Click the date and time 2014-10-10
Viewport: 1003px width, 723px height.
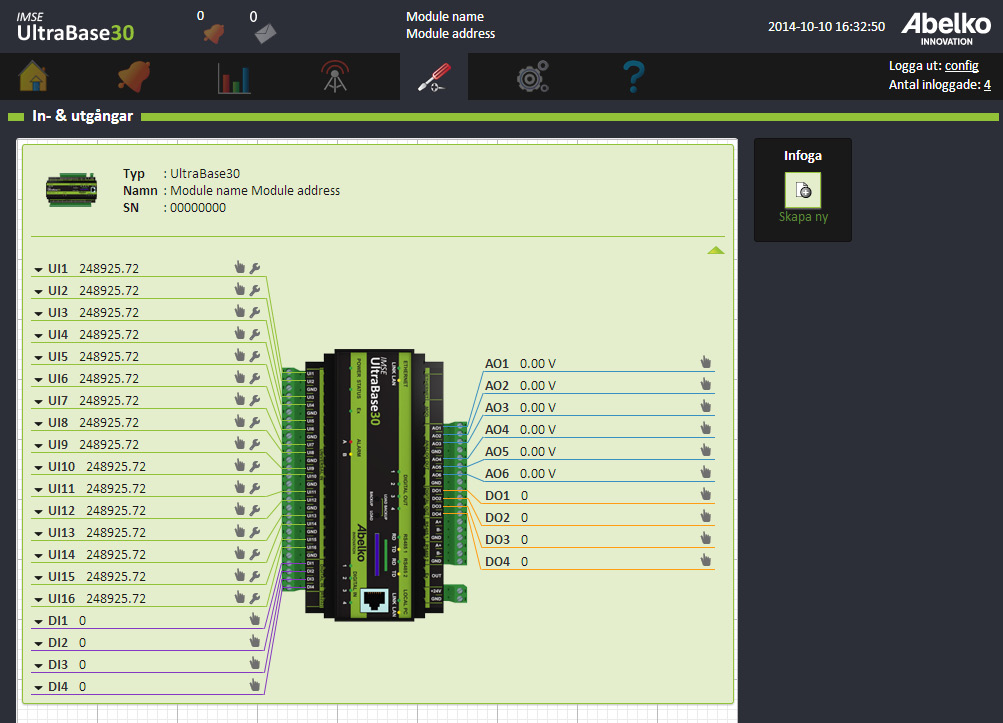[826, 26]
